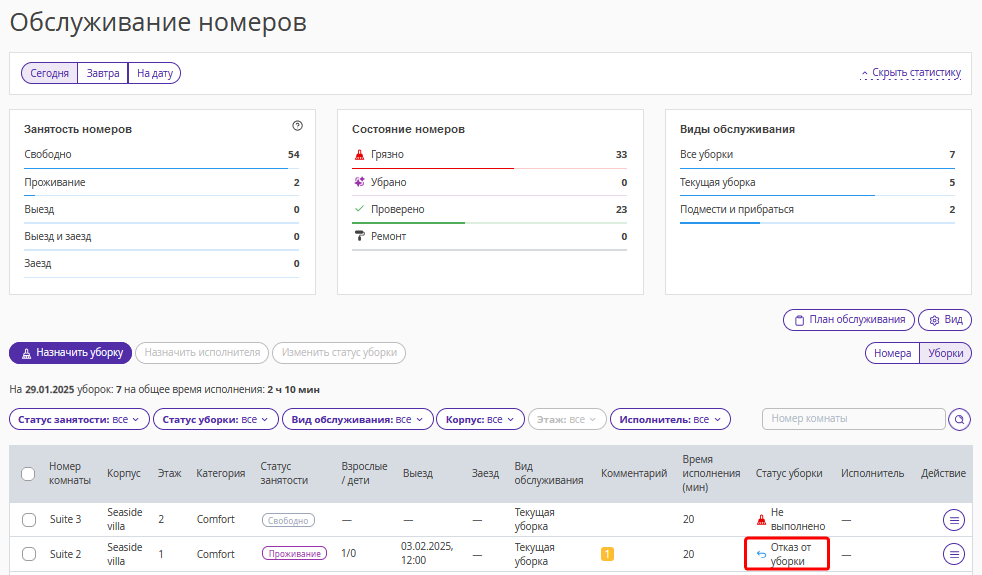Open the Вид обслуживания filter dropdown

pos(358,419)
